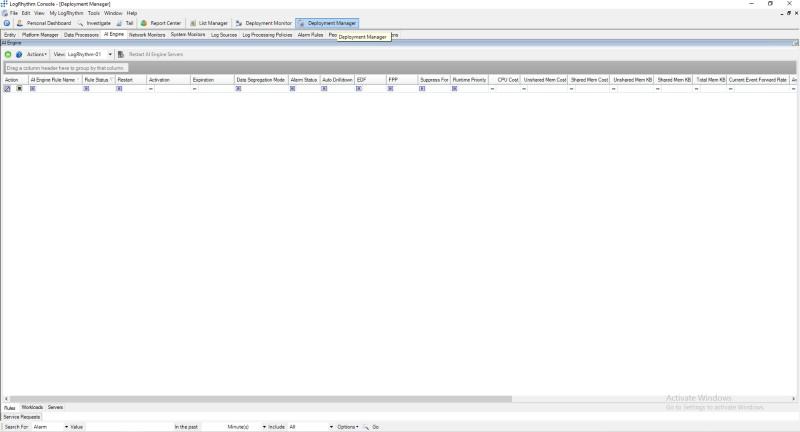800x432 pixels.
Task: Click Go to run the search
Action: click(x=376, y=427)
